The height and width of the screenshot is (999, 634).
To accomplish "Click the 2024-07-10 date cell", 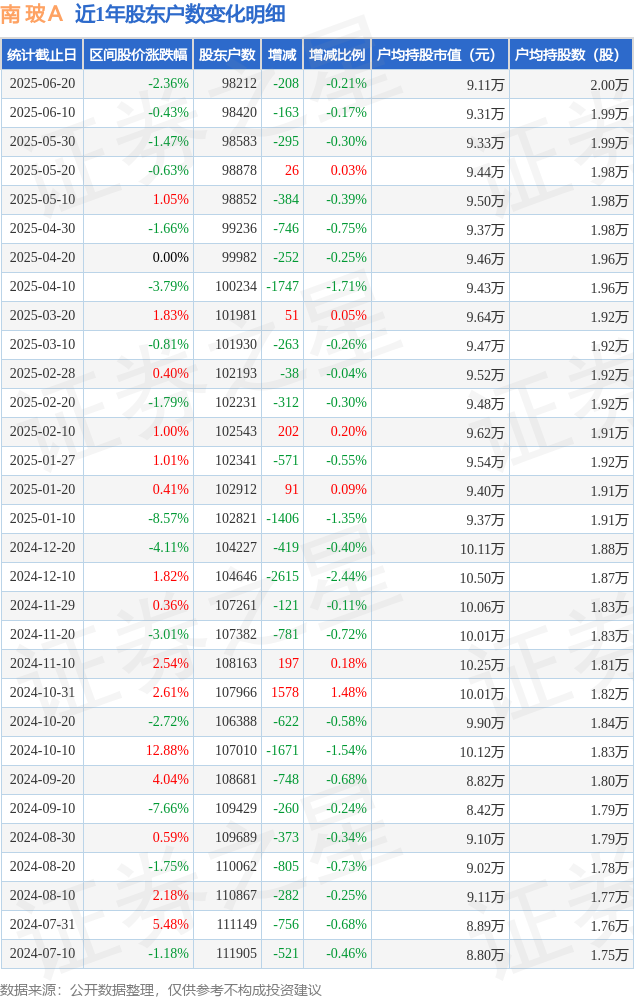I will (42, 953).
